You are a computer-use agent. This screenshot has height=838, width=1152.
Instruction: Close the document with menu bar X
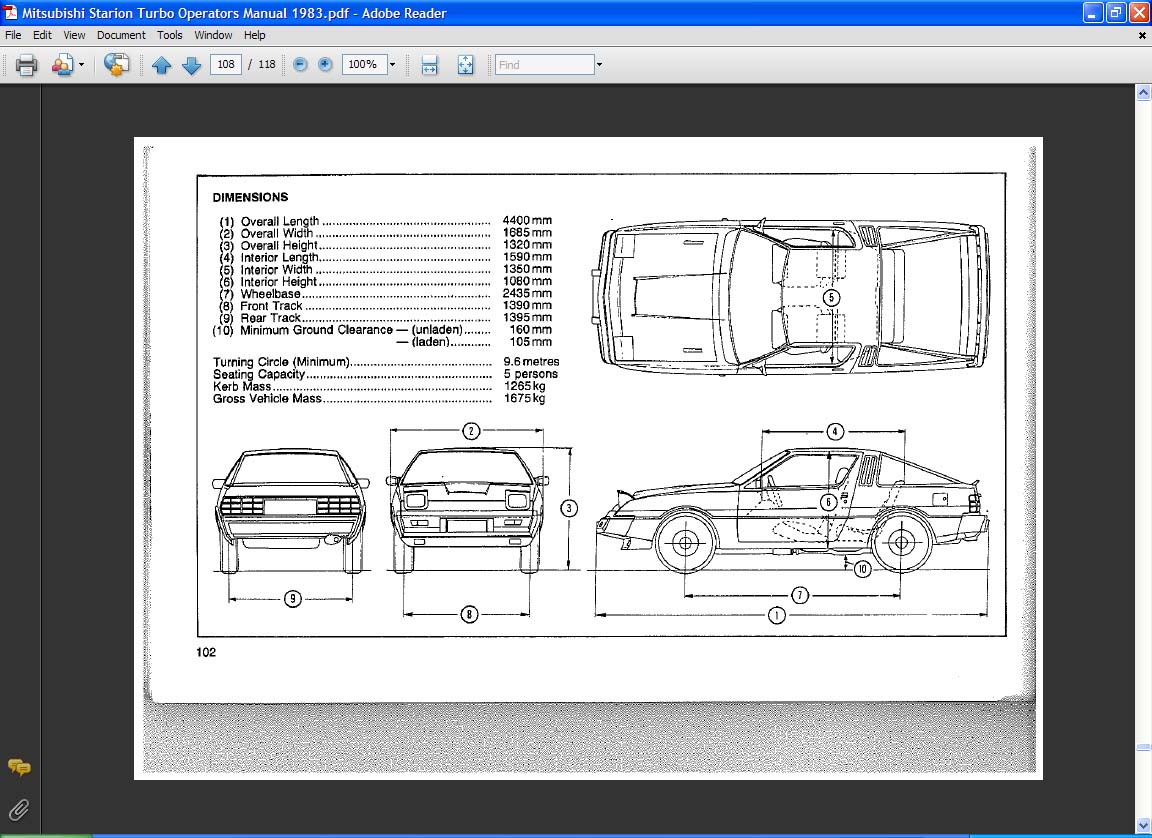1142,35
